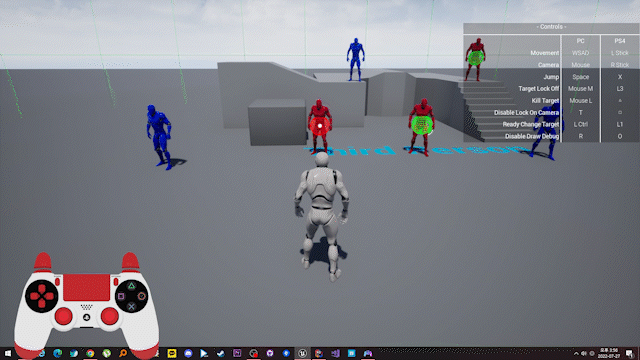Click the 'Movement' control label
This screenshot has height=360, width=640.
tap(544, 53)
